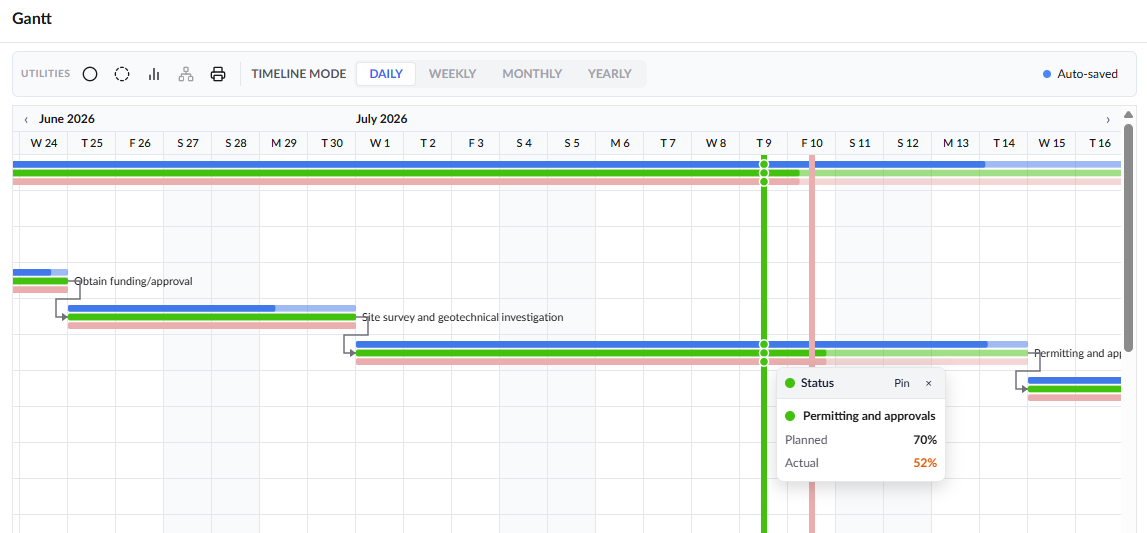1147x533 pixels.
Task: Click the W 15 day column header
Action: (1052, 143)
